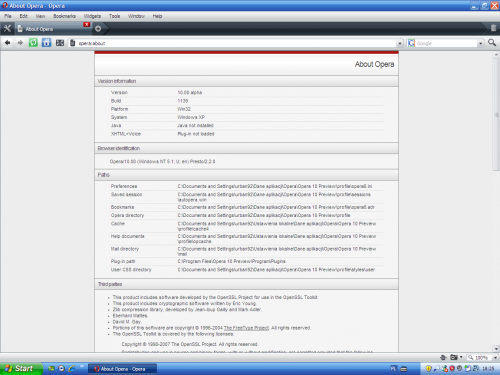Go to the Home page icon
Viewport: 500px width, 375px height.
coord(46,43)
